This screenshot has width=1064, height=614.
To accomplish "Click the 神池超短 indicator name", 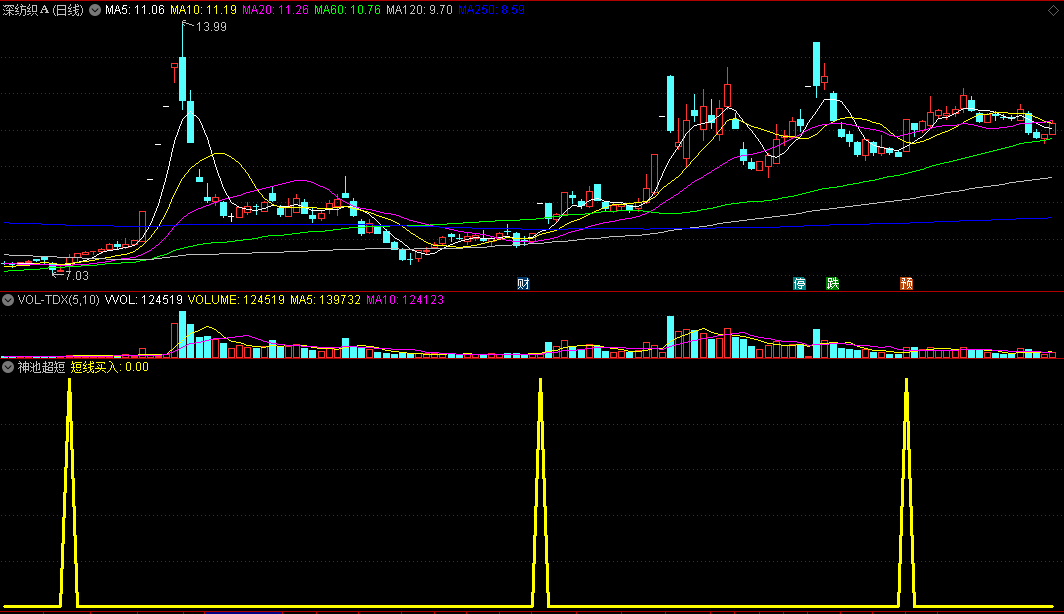I will (x=41, y=367).
